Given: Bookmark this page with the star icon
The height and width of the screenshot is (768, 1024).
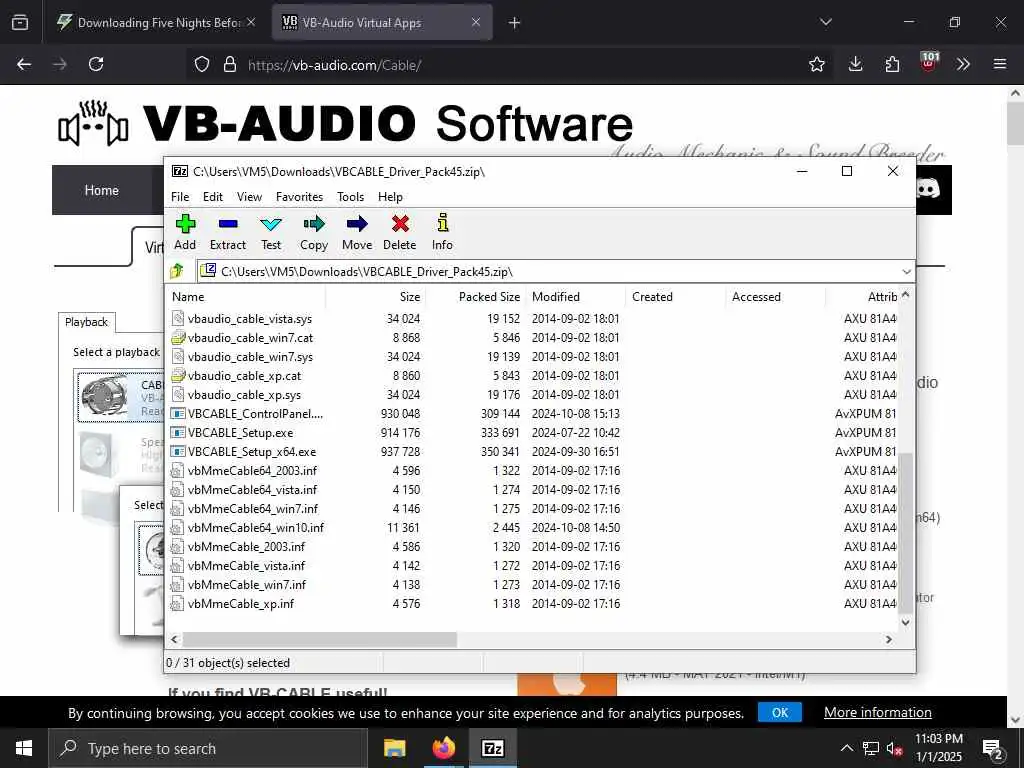Looking at the screenshot, I should (817, 64).
